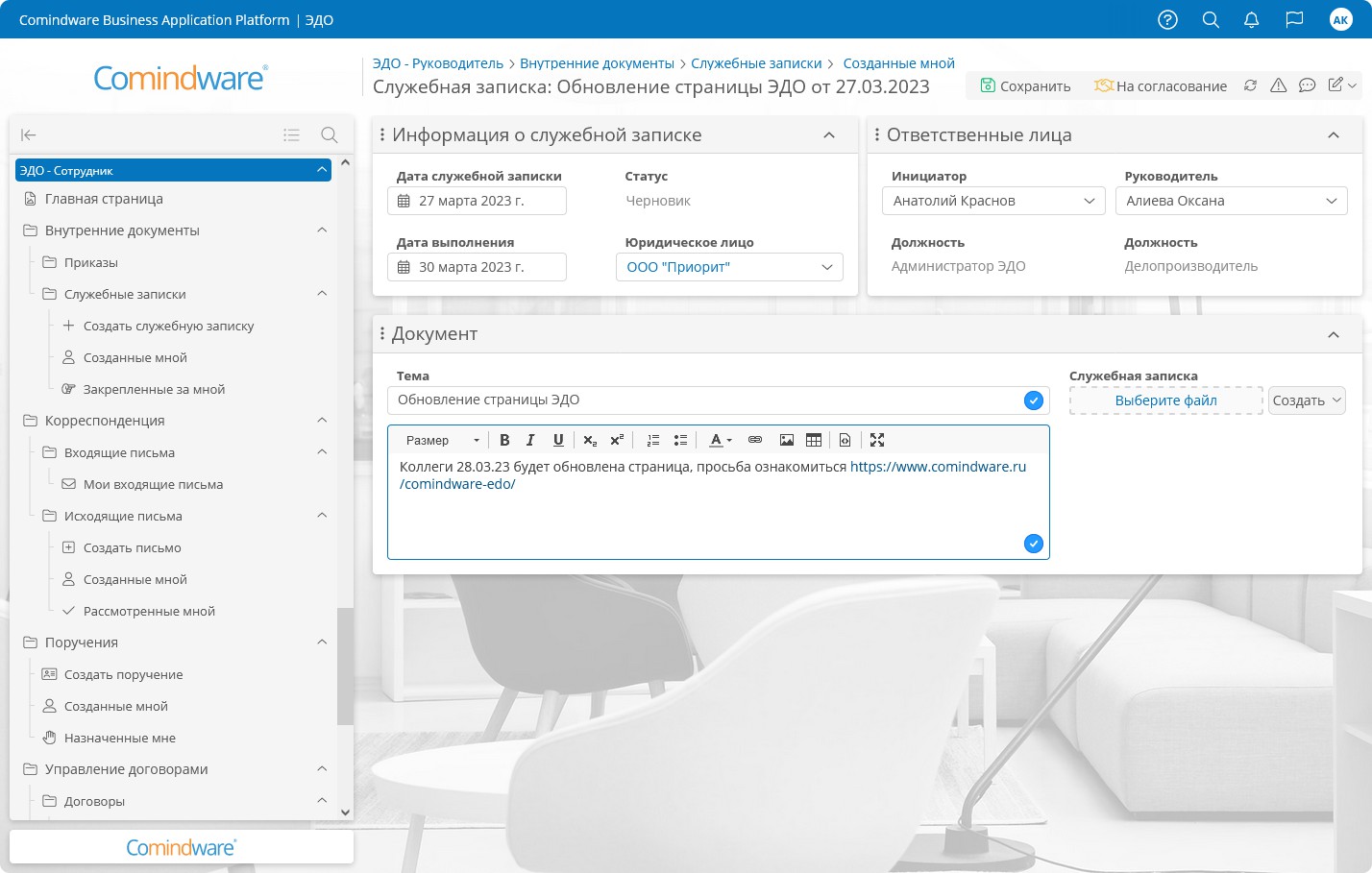Collapse the Поручения folder
The width and height of the screenshot is (1372, 873).
[322, 643]
